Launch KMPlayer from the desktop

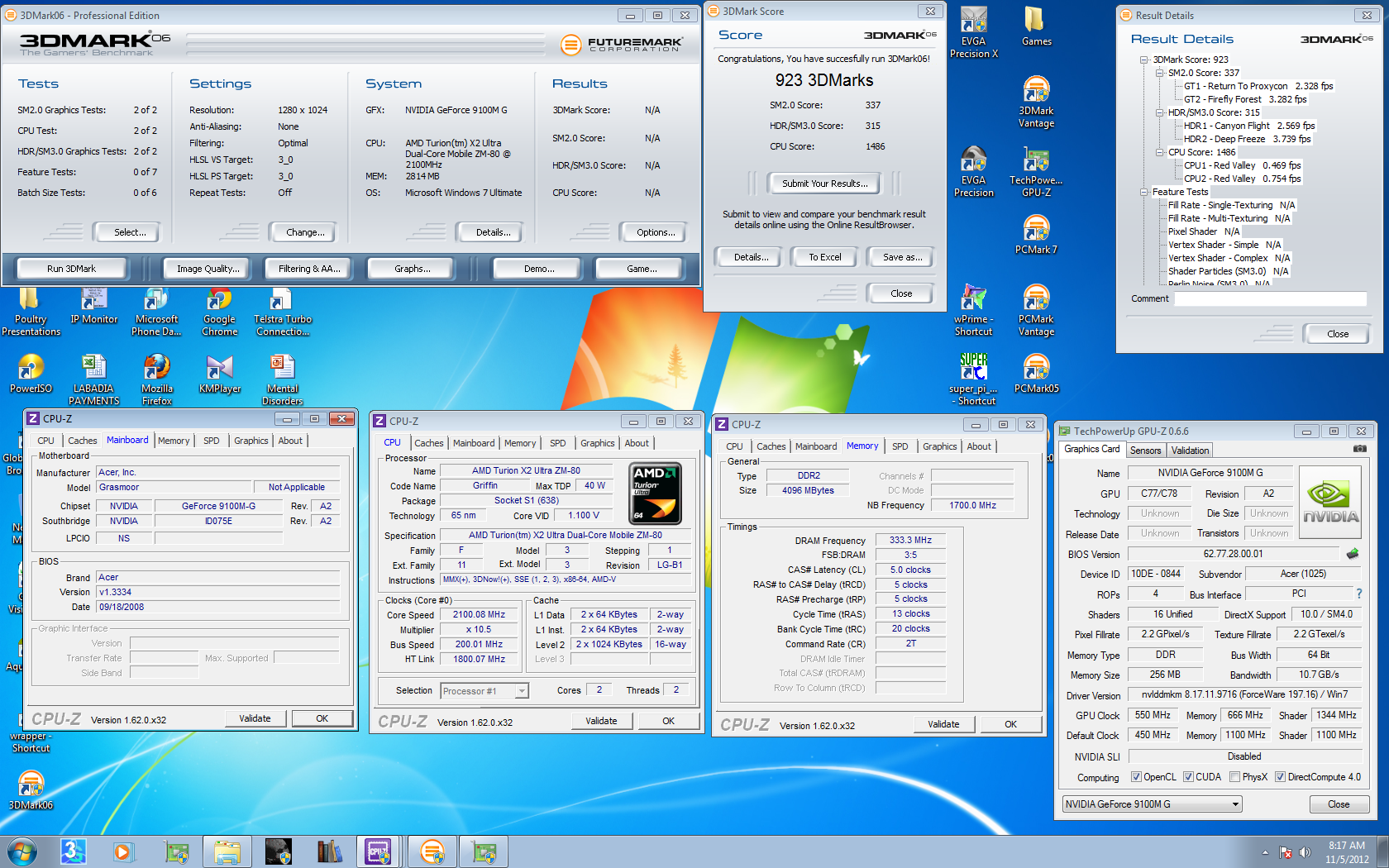point(219,374)
